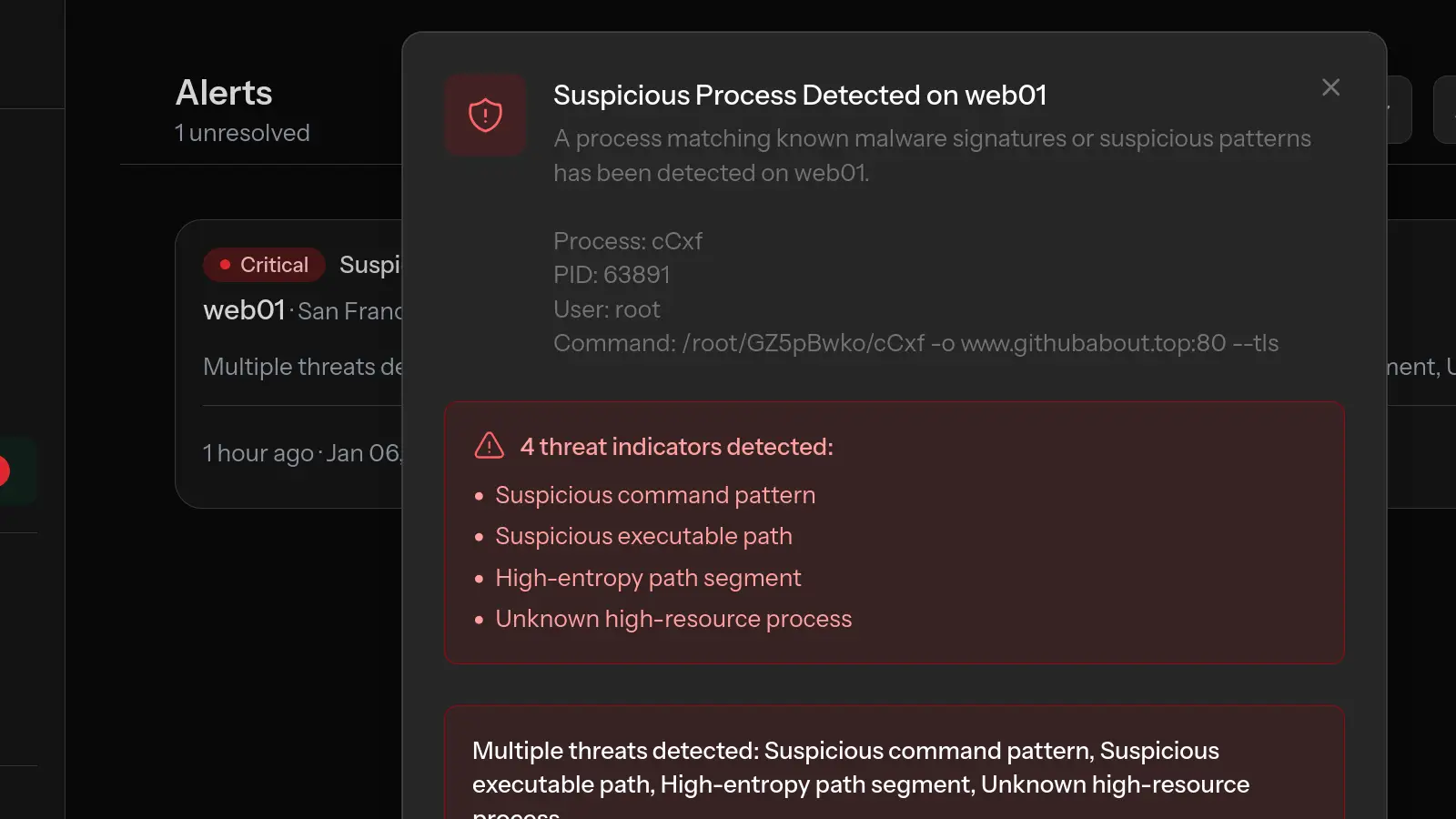Click the Unknown high-resource process indicator
The height and width of the screenshot is (819, 1456).
click(x=672, y=619)
